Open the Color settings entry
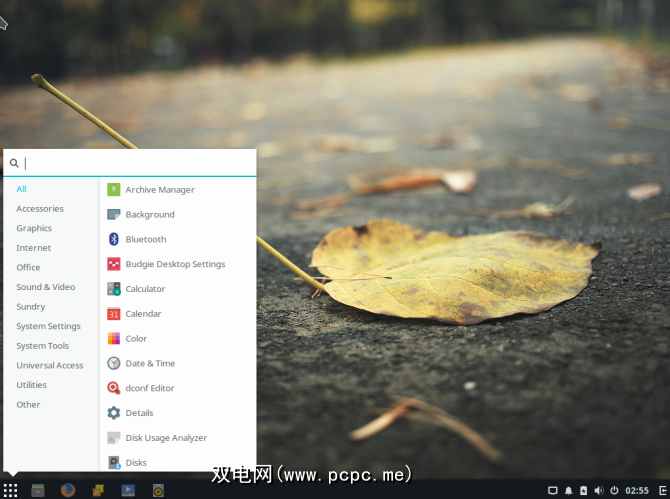This screenshot has height=499, width=670. (135, 339)
